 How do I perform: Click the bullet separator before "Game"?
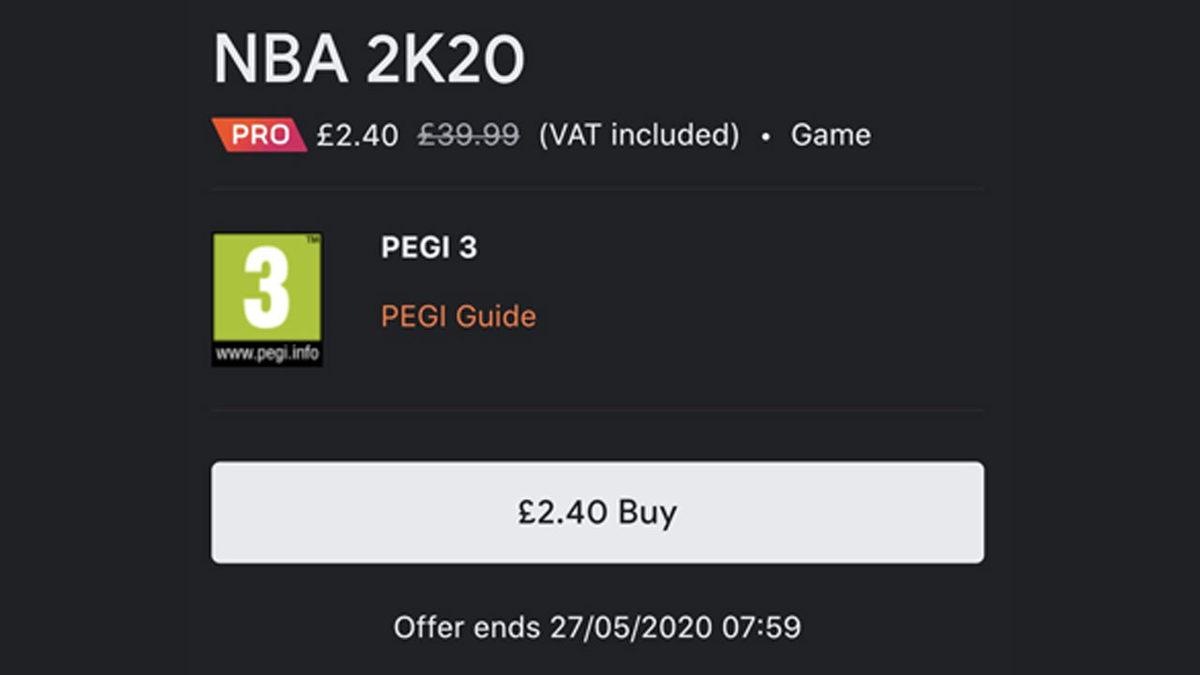click(764, 134)
